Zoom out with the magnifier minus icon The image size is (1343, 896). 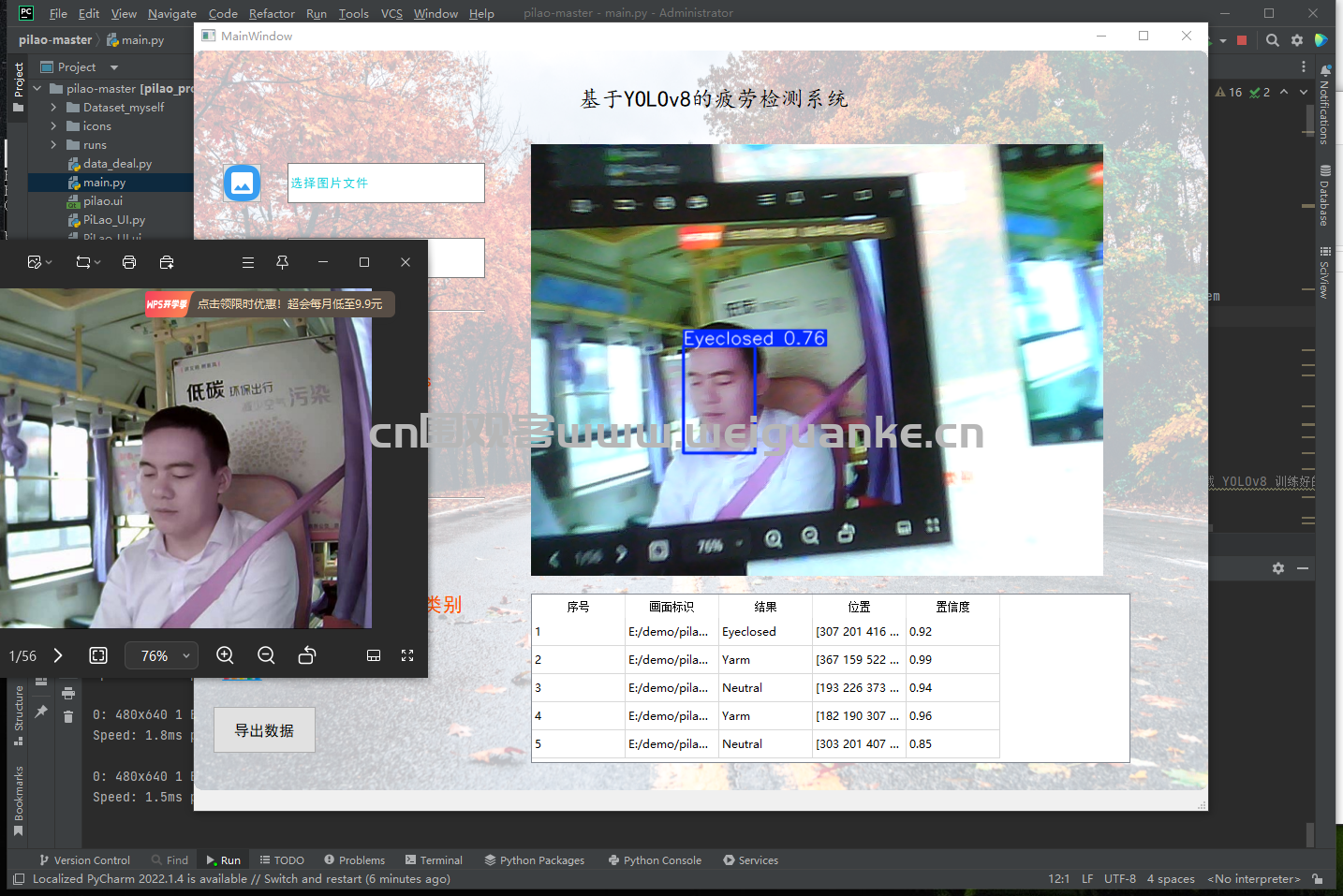click(266, 655)
